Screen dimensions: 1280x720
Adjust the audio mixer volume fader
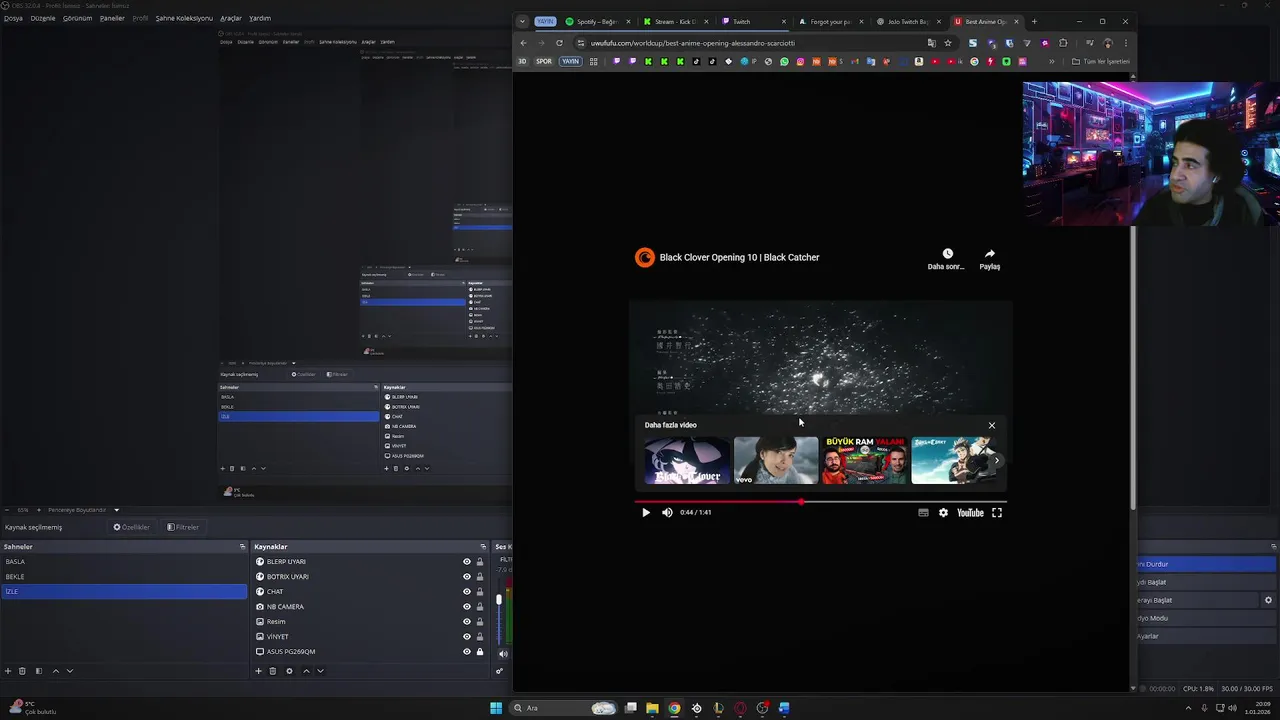[x=499, y=600]
